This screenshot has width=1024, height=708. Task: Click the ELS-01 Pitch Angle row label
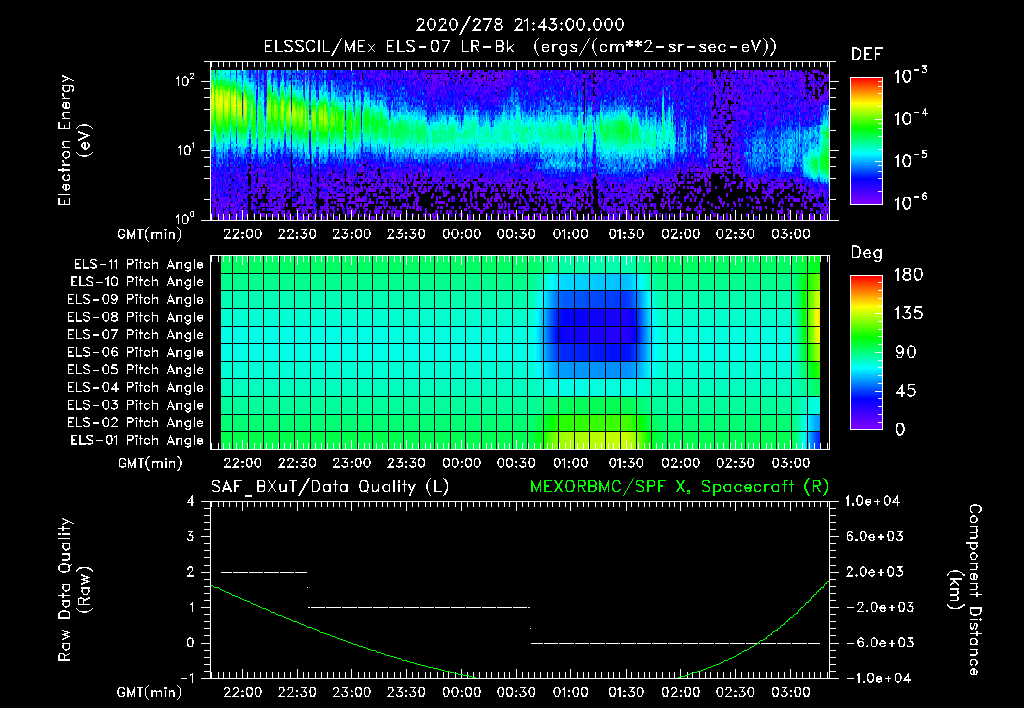tap(137, 440)
